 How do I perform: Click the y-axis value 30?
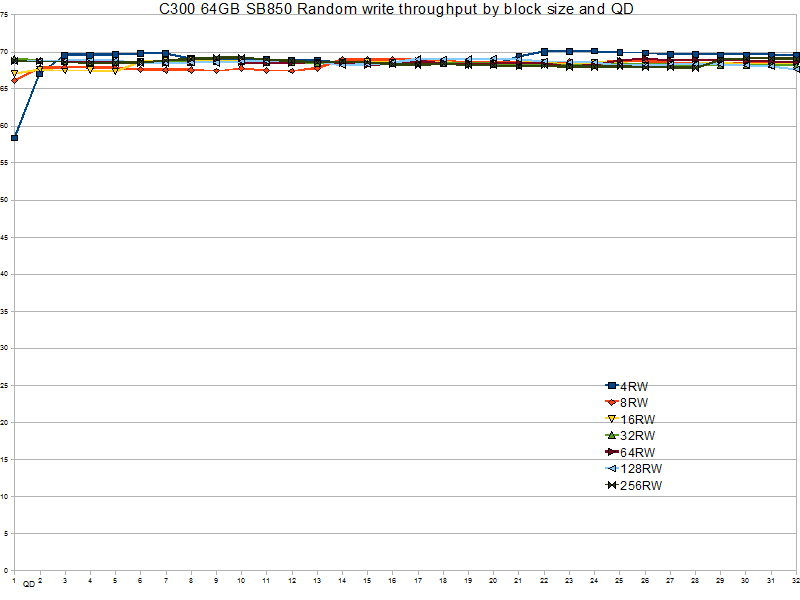click(4, 348)
